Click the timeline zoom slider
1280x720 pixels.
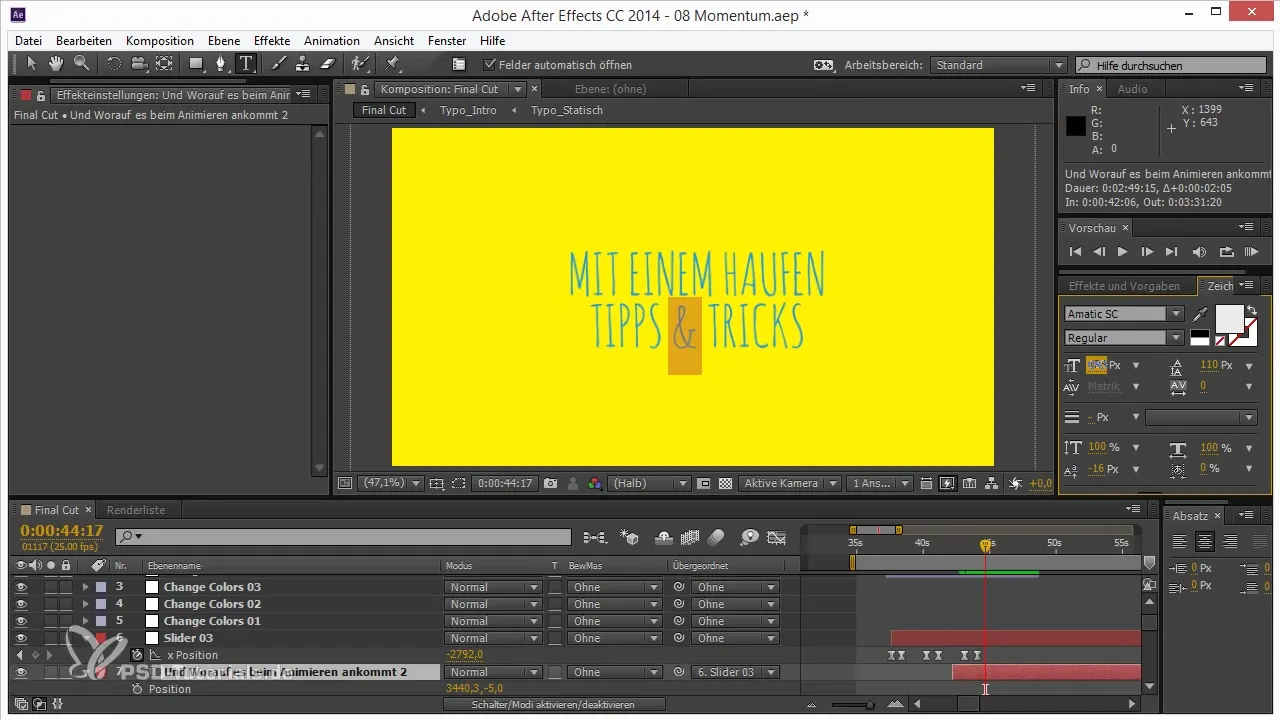coord(851,705)
